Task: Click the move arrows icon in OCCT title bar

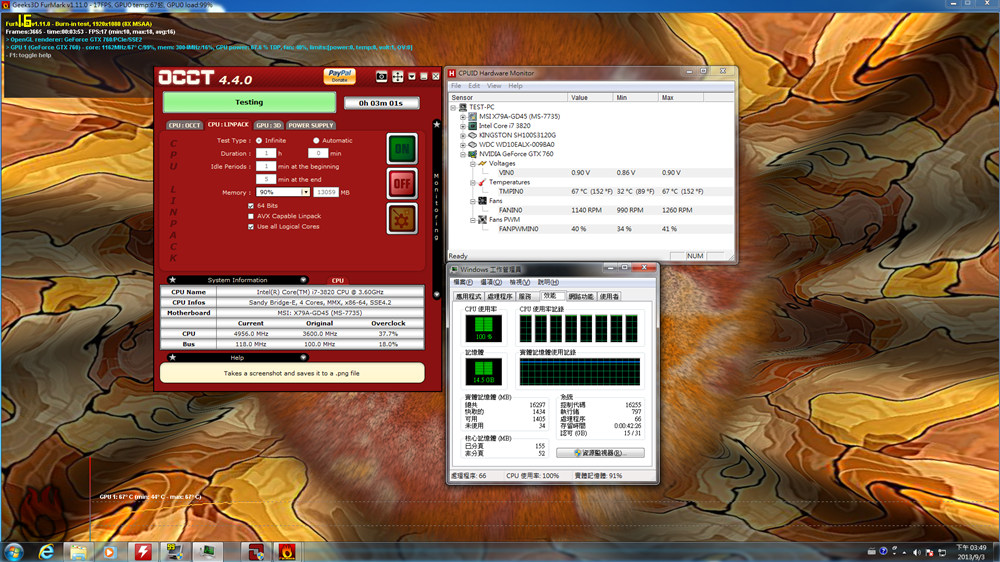Action: click(397, 77)
